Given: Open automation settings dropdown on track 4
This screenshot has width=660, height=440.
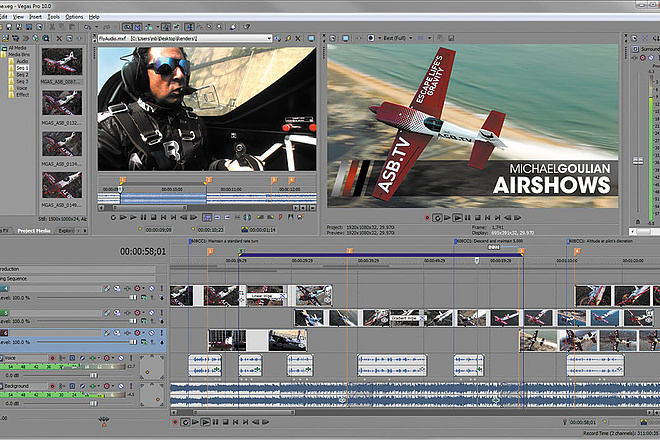Looking at the screenshot, I should [x=143, y=288].
